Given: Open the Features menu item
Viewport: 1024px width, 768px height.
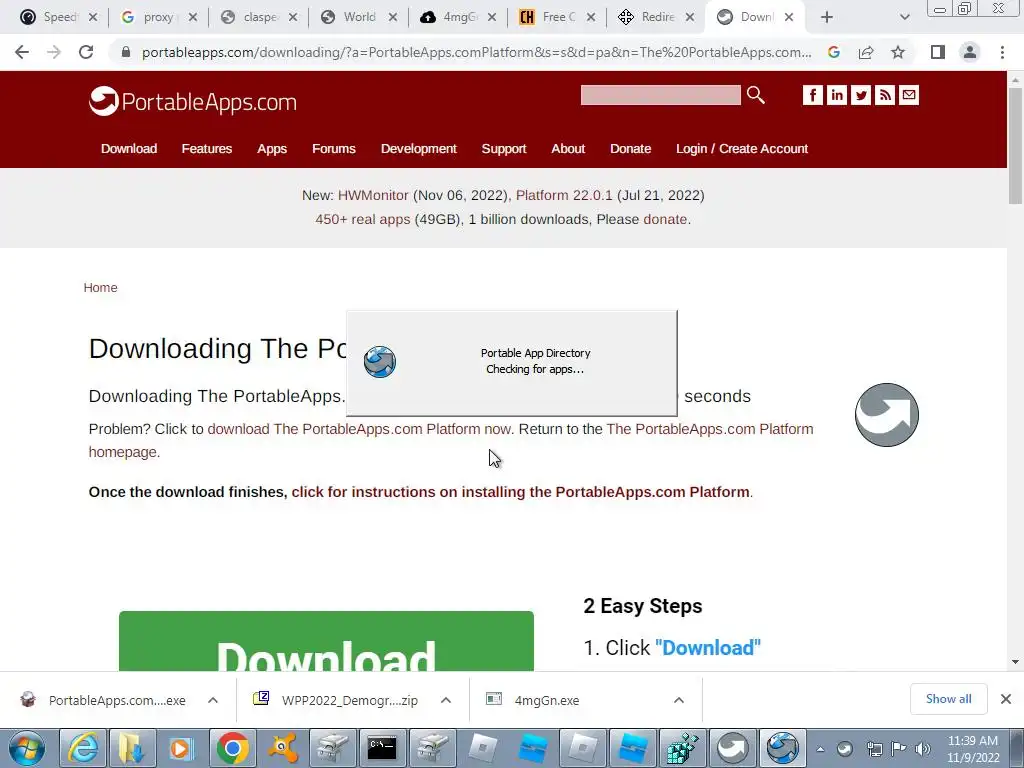Looking at the screenshot, I should point(207,149).
